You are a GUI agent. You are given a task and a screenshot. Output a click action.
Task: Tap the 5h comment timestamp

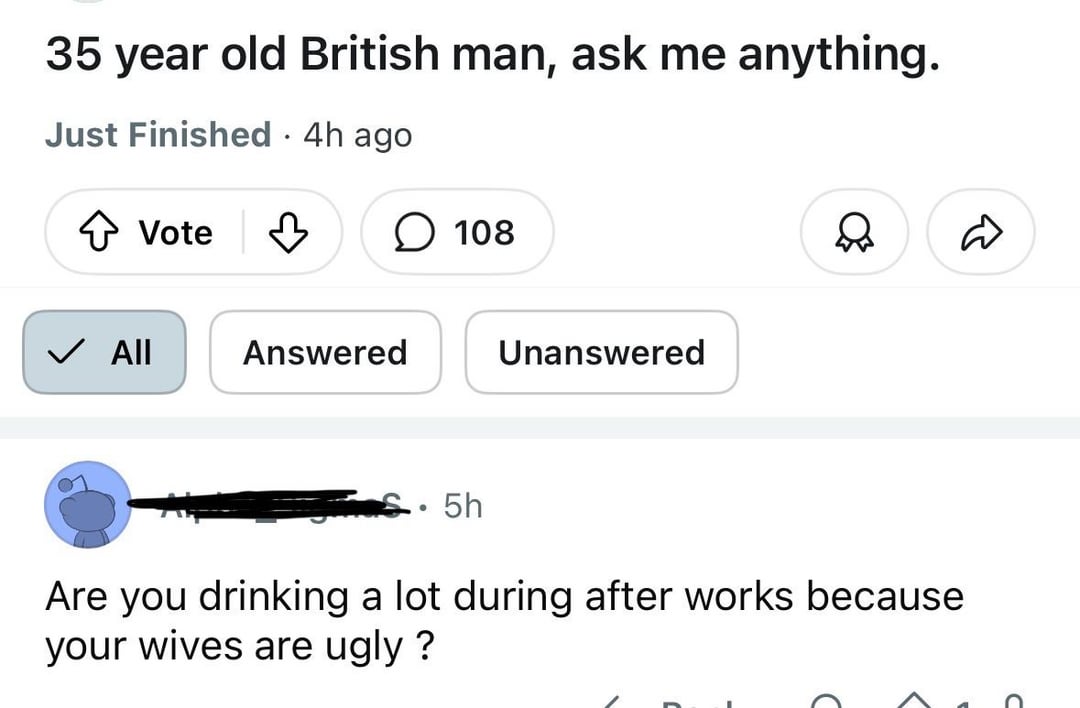462,506
